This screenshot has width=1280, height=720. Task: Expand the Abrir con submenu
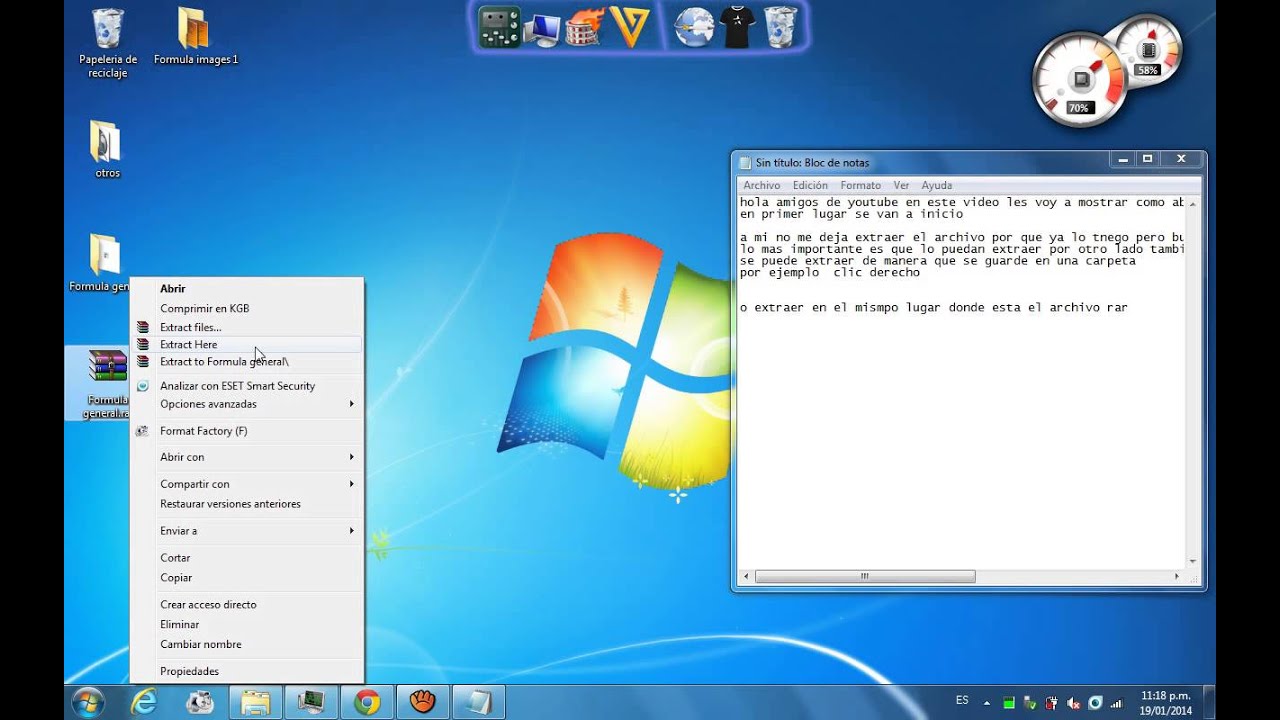point(247,457)
